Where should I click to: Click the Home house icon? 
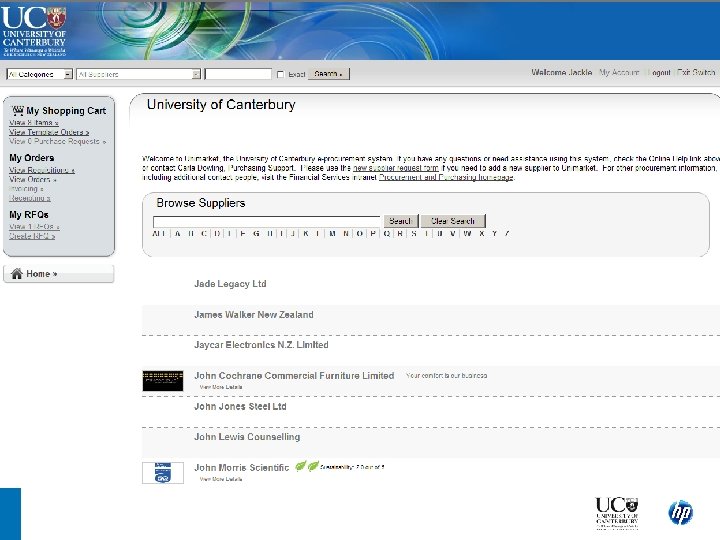click(17, 274)
